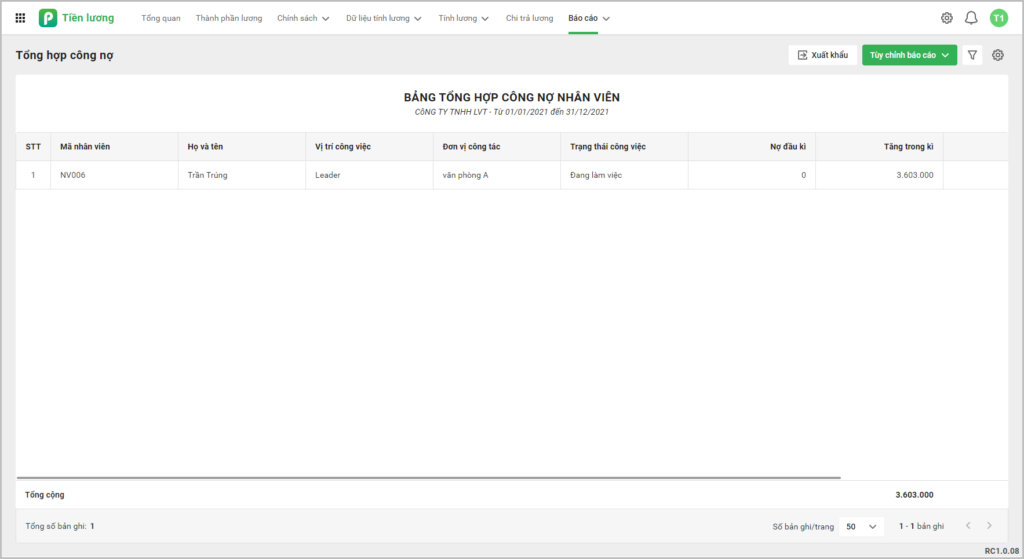This screenshot has width=1024, height=559.
Task: Open the notifications bell
Action: [x=970, y=18]
